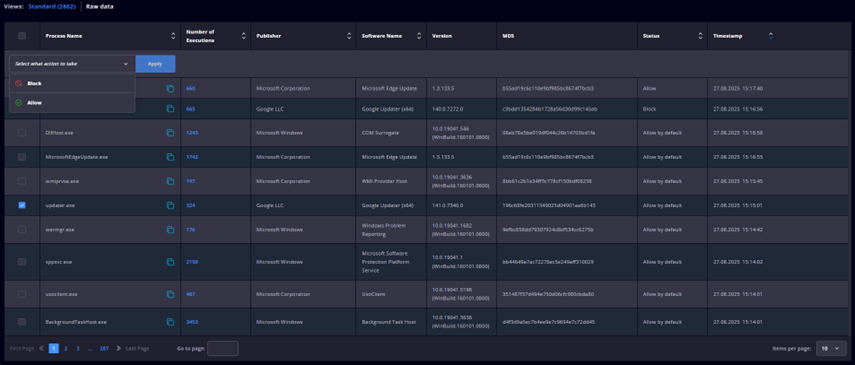This screenshot has height=365, width=855.
Task: Click the Apply button
Action: (155, 64)
